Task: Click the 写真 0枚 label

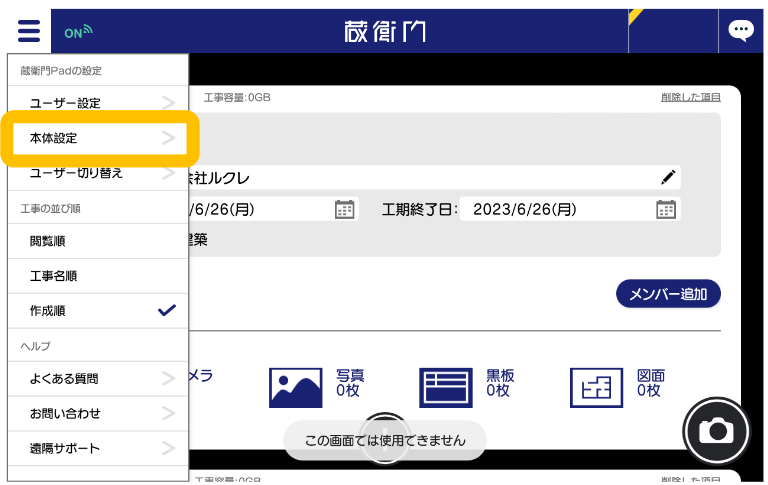Action: point(350,383)
